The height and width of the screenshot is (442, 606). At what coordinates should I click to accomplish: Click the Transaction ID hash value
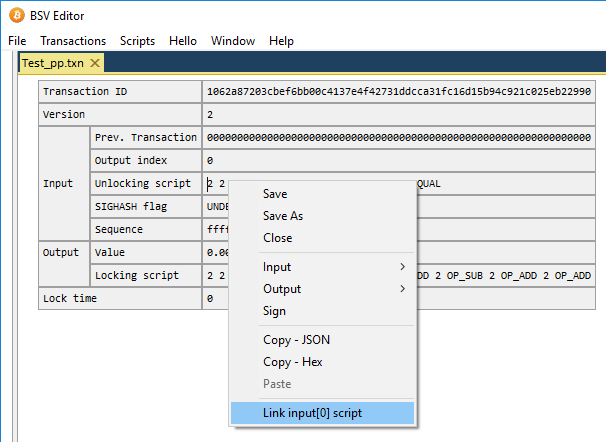398,92
